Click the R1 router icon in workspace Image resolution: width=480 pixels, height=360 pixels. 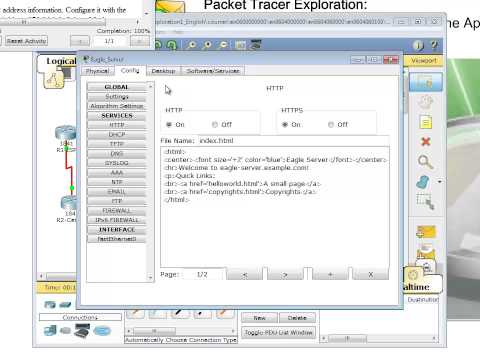pyautogui.click(x=66, y=133)
